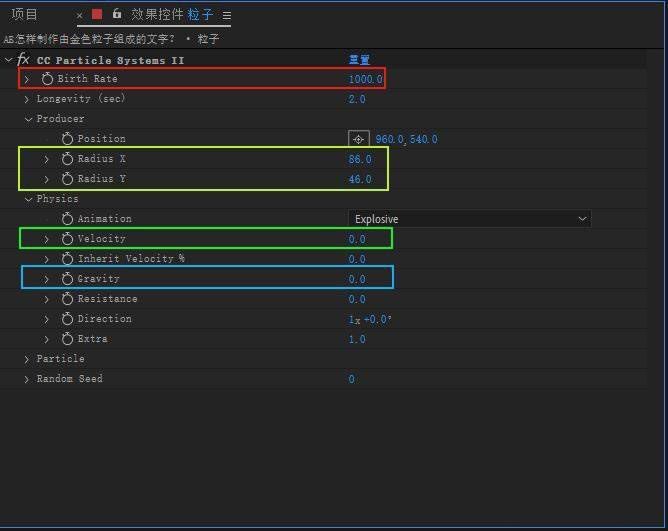
Task: Close the effect controls panel tab
Action: 80,16
